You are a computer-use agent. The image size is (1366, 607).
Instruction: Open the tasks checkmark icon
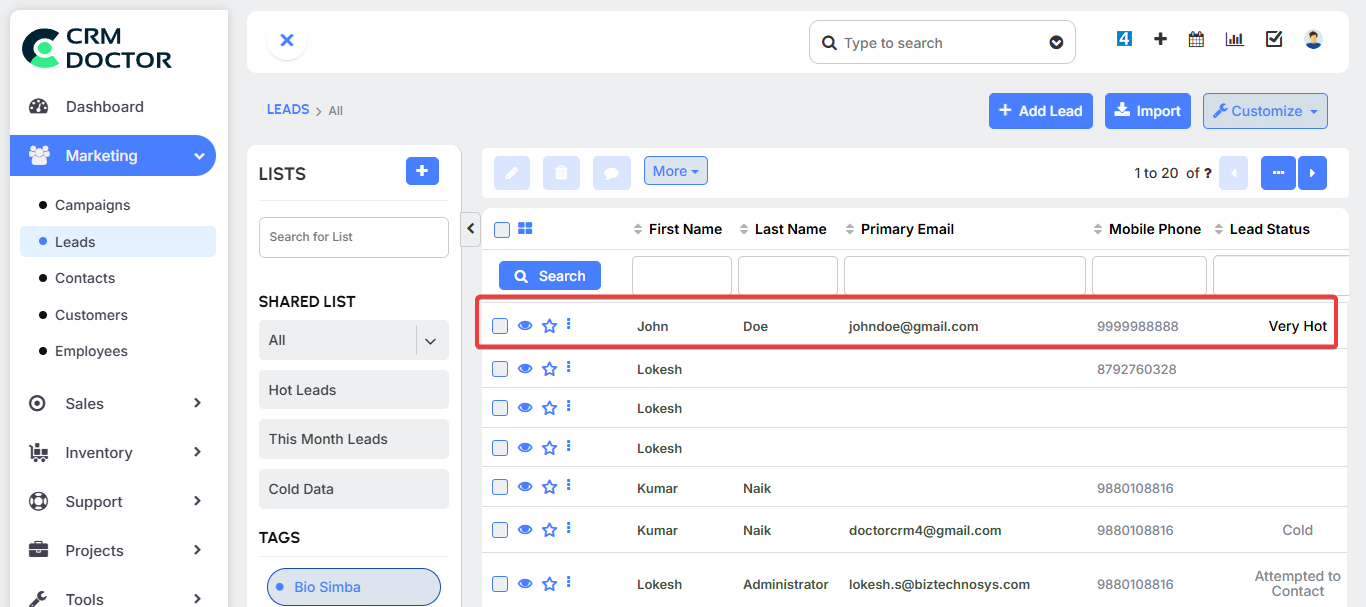(x=1274, y=40)
